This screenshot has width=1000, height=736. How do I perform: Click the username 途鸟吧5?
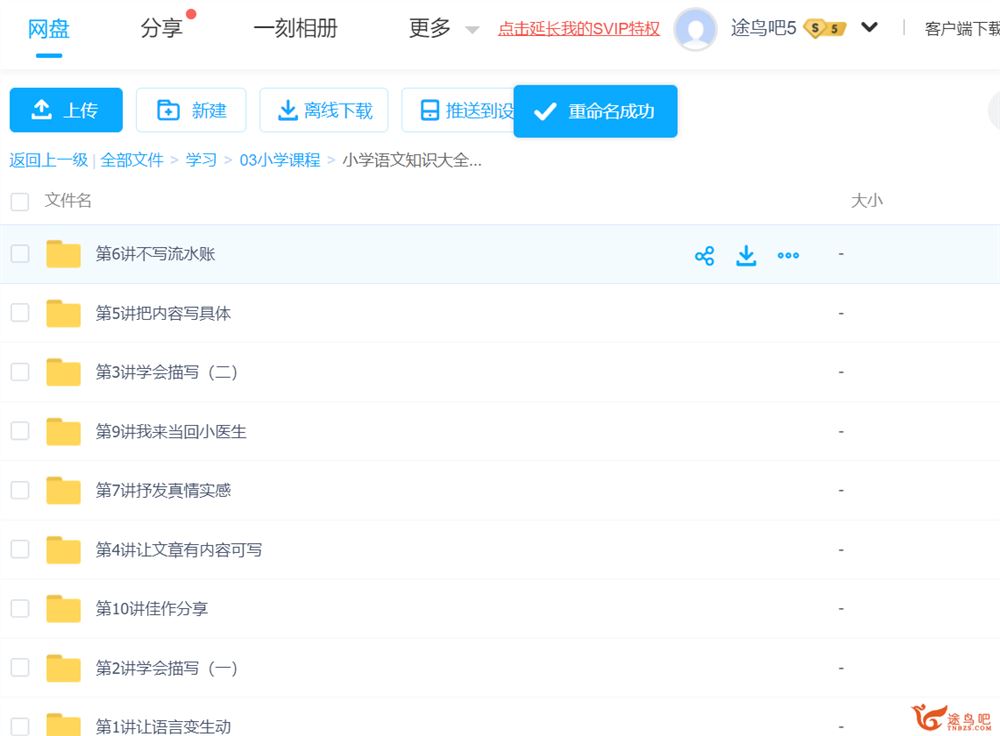click(763, 28)
